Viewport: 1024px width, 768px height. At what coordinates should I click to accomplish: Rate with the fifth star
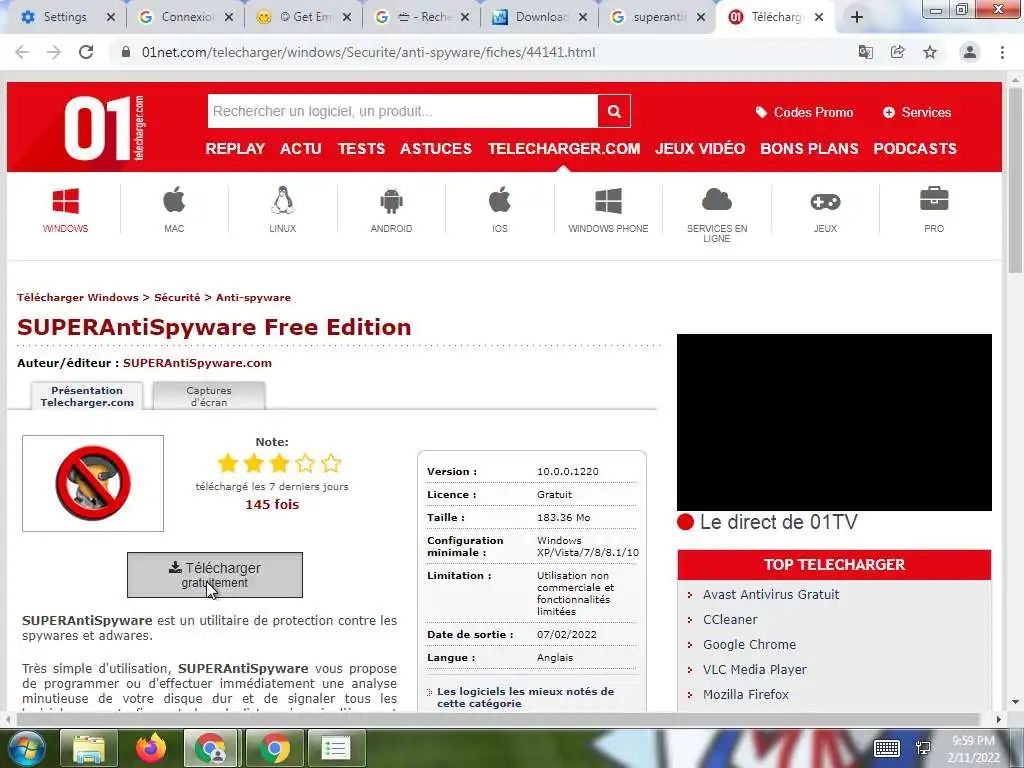point(331,463)
